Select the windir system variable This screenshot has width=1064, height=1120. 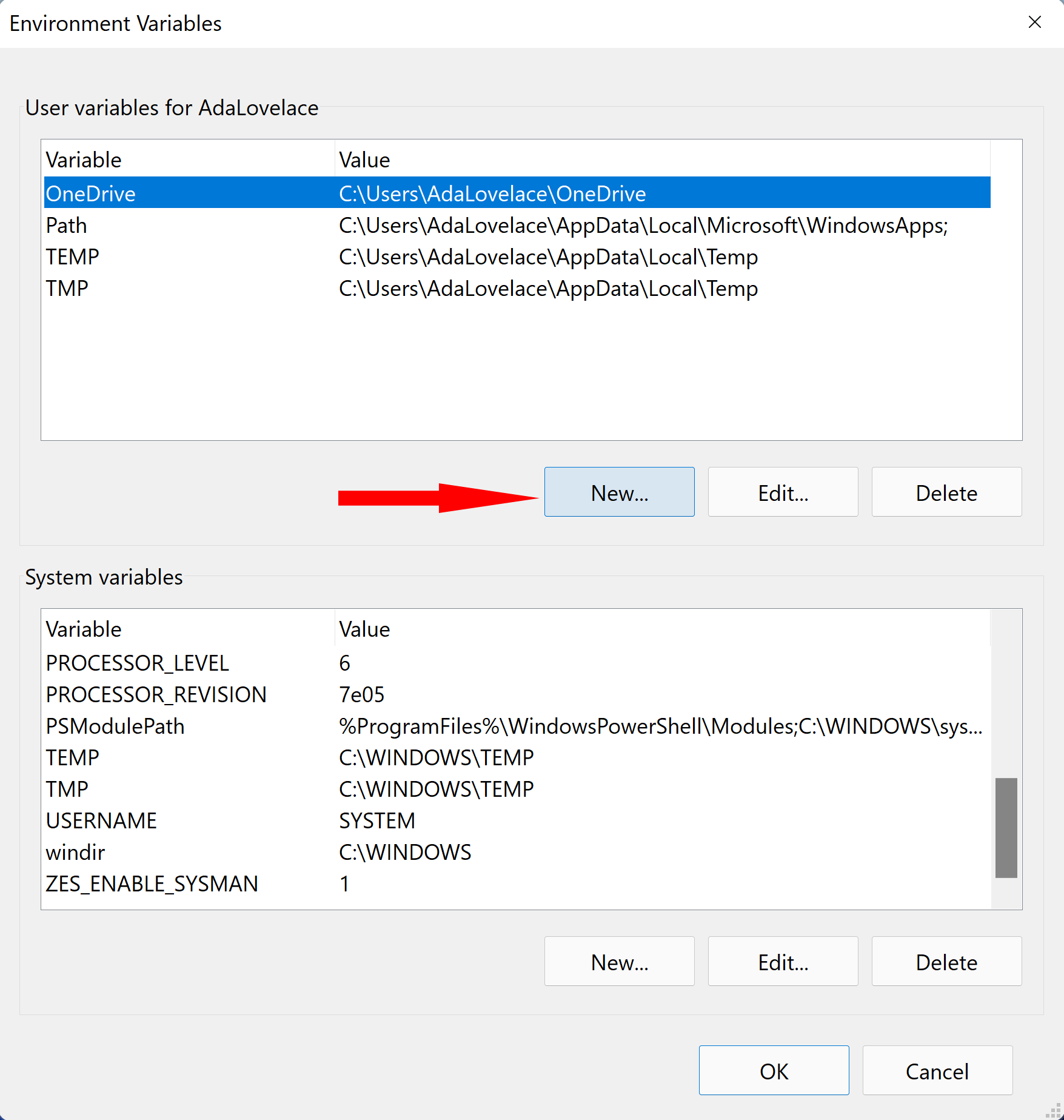tap(76, 853)
